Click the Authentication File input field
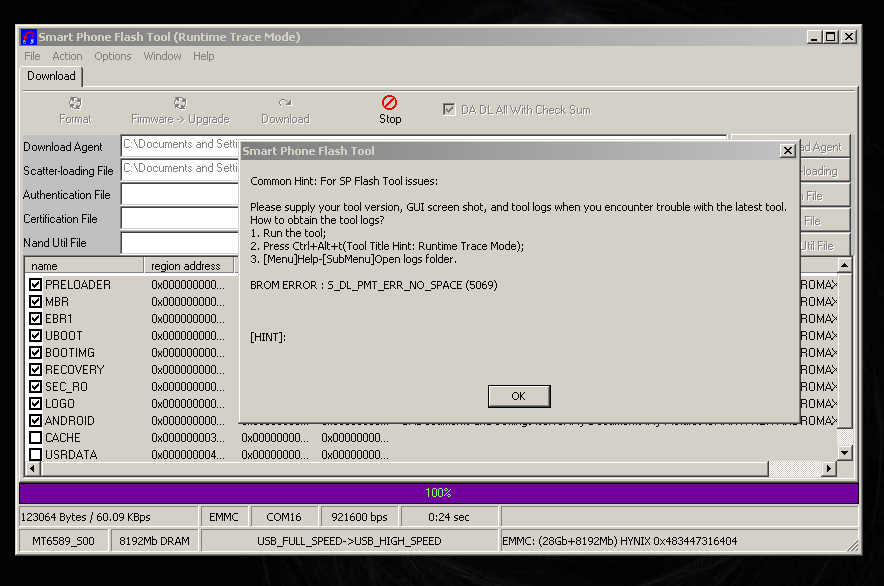Image resolution: width=884 pixels, height=586 pixels. click(178, 195)
